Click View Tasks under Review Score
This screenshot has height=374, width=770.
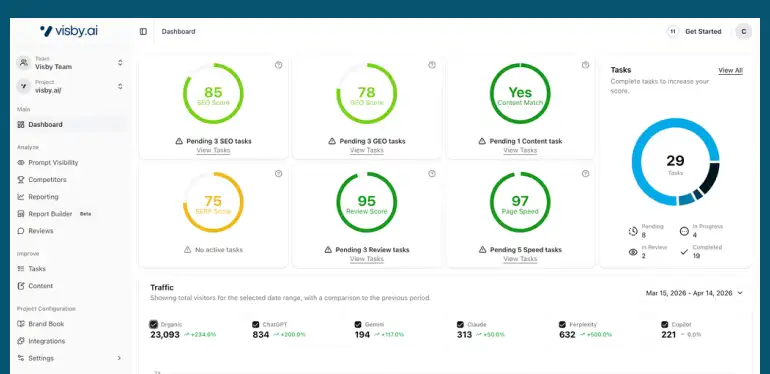pyautogui.click(x=367, y=259)
